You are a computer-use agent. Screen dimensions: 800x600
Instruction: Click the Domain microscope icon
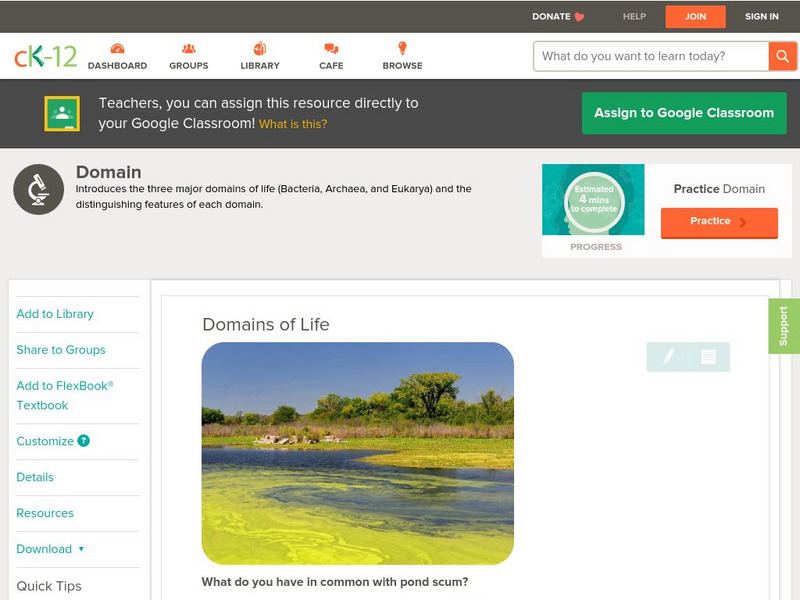click(39, 189)
